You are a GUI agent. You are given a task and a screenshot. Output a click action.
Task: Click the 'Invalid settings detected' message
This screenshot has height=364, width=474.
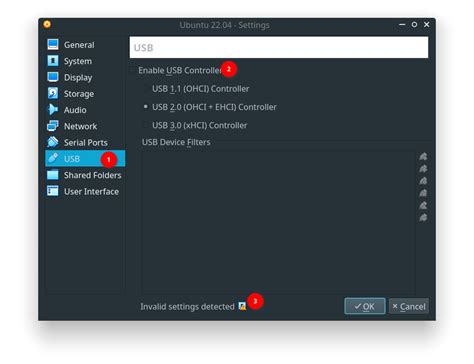[x=187, y=306]
